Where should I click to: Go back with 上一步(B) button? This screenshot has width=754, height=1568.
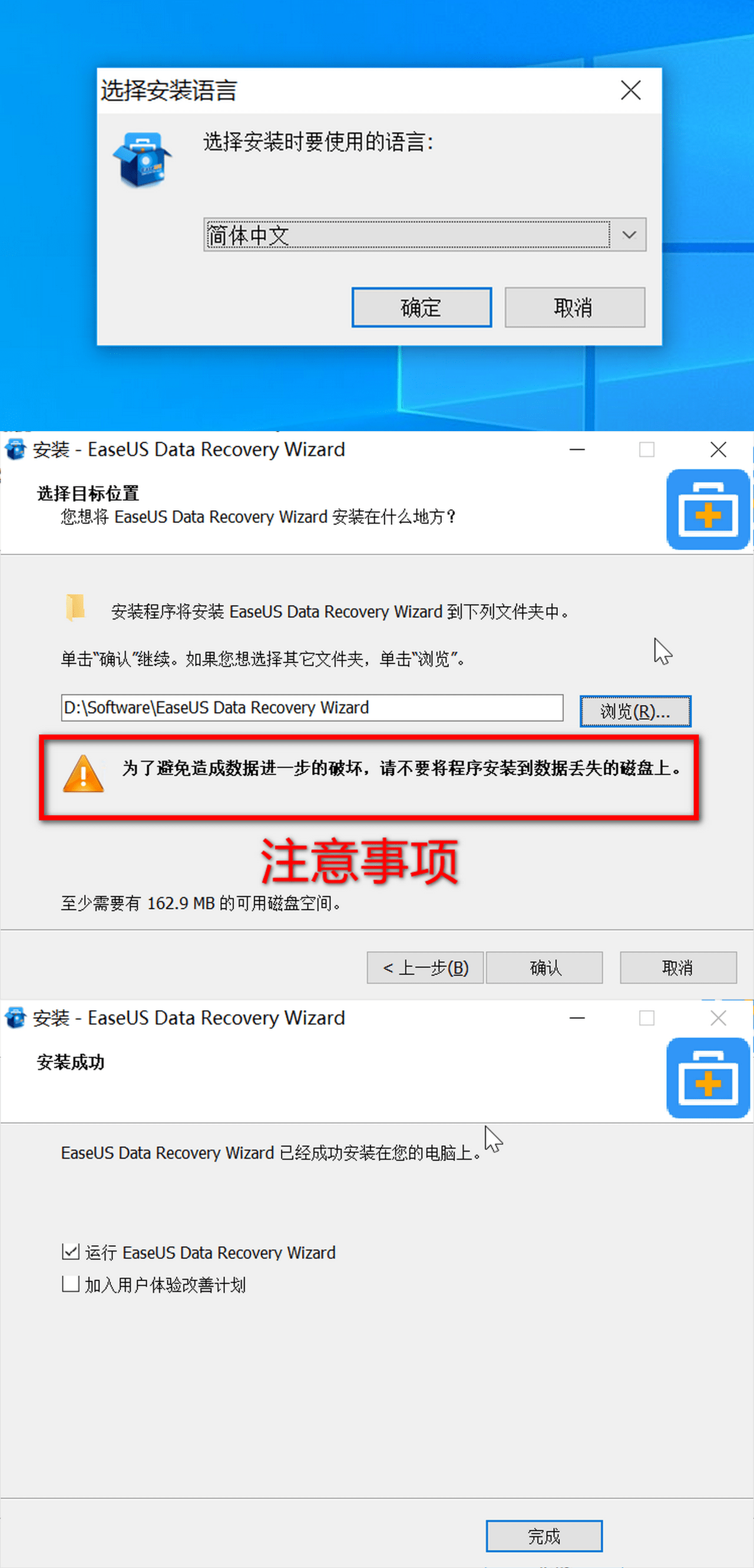point(425,967)
